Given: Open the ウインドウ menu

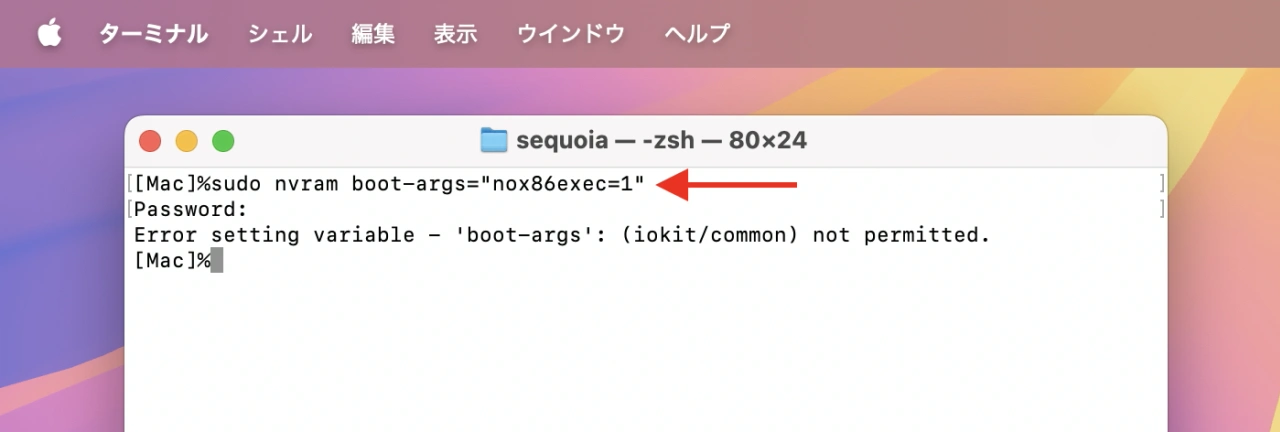Looking at the screenshot, I should point(571,34).
